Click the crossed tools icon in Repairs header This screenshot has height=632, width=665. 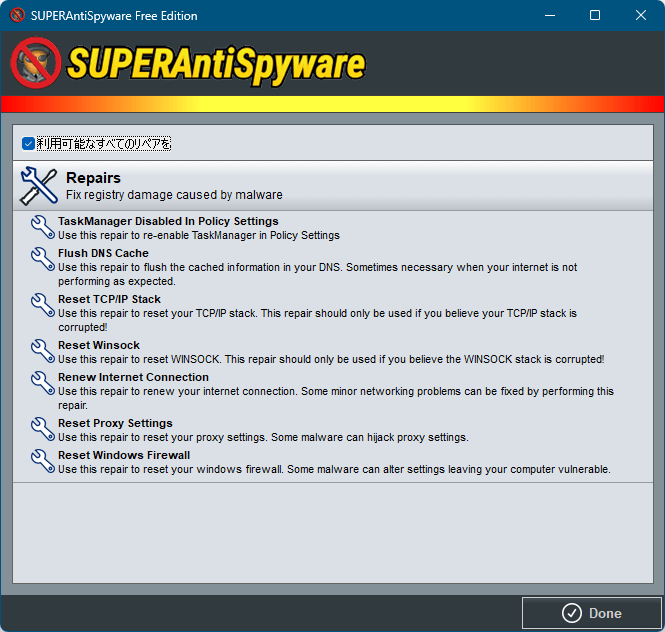pos(39,186)
